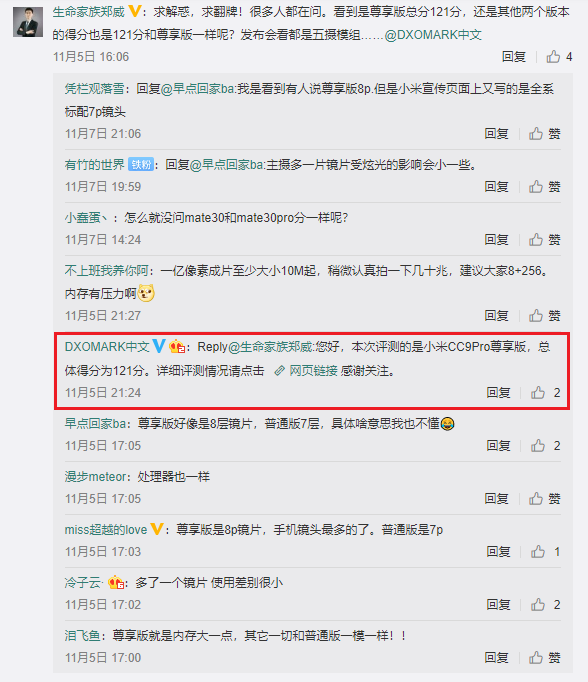This screenshot has width=588, height=682.
Task: Like 泪飞鱼's comment at 17:00
Action: (x=545, y=658)
